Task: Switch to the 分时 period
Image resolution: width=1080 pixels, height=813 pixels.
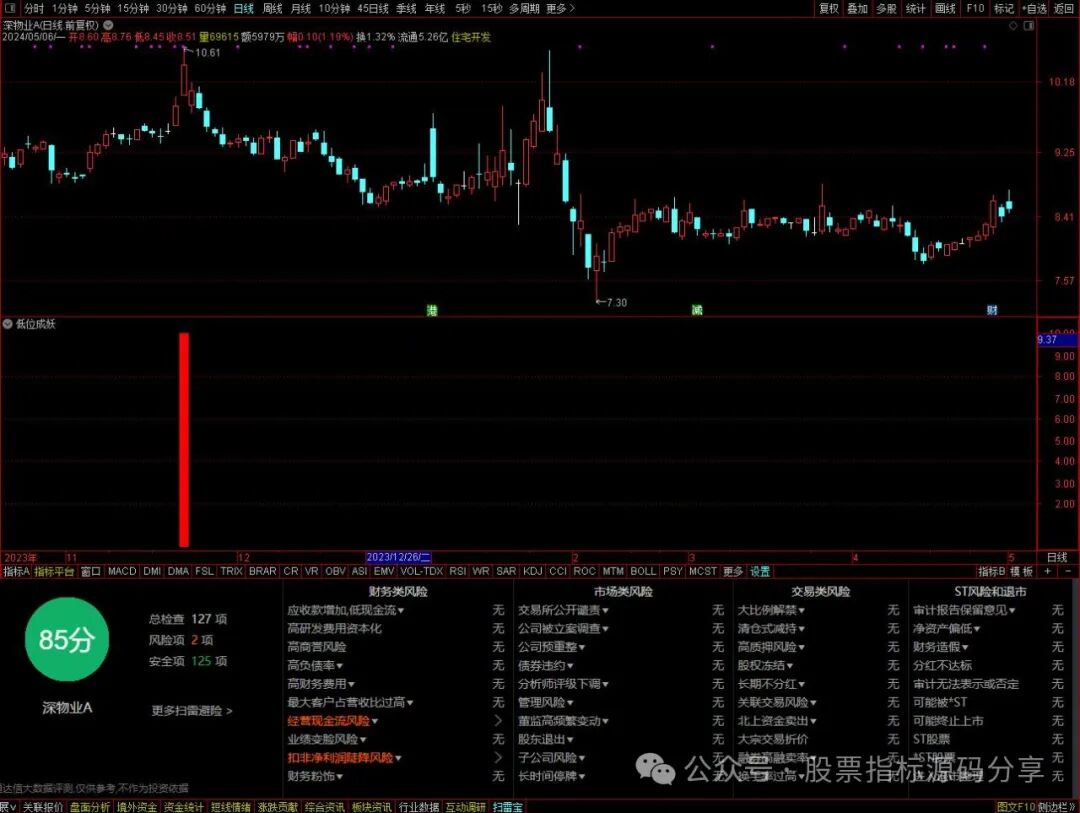Action: tap(34, 8)
